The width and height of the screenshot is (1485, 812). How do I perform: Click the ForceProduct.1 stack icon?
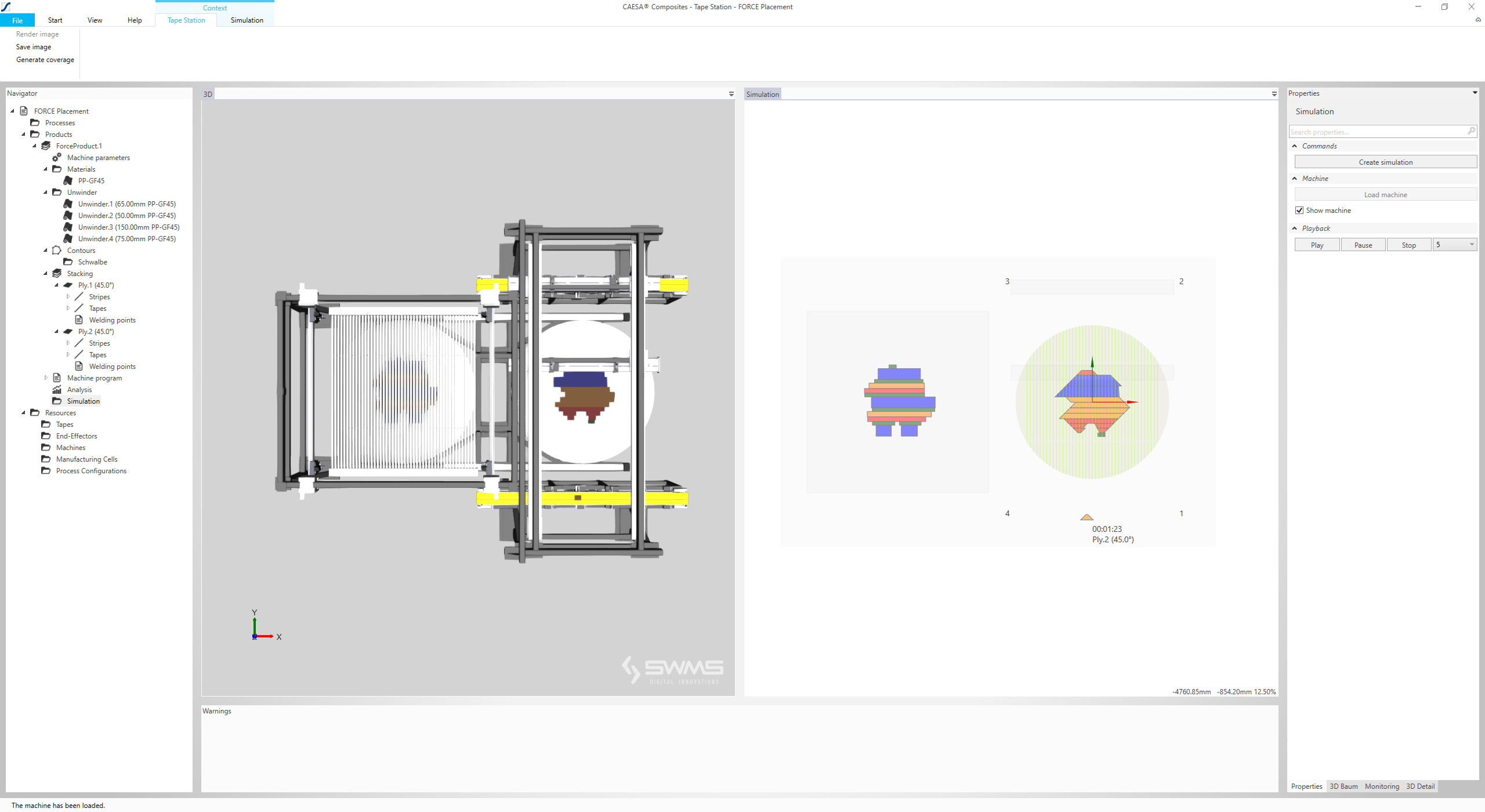pyautogui.click(x=46, y=146)
